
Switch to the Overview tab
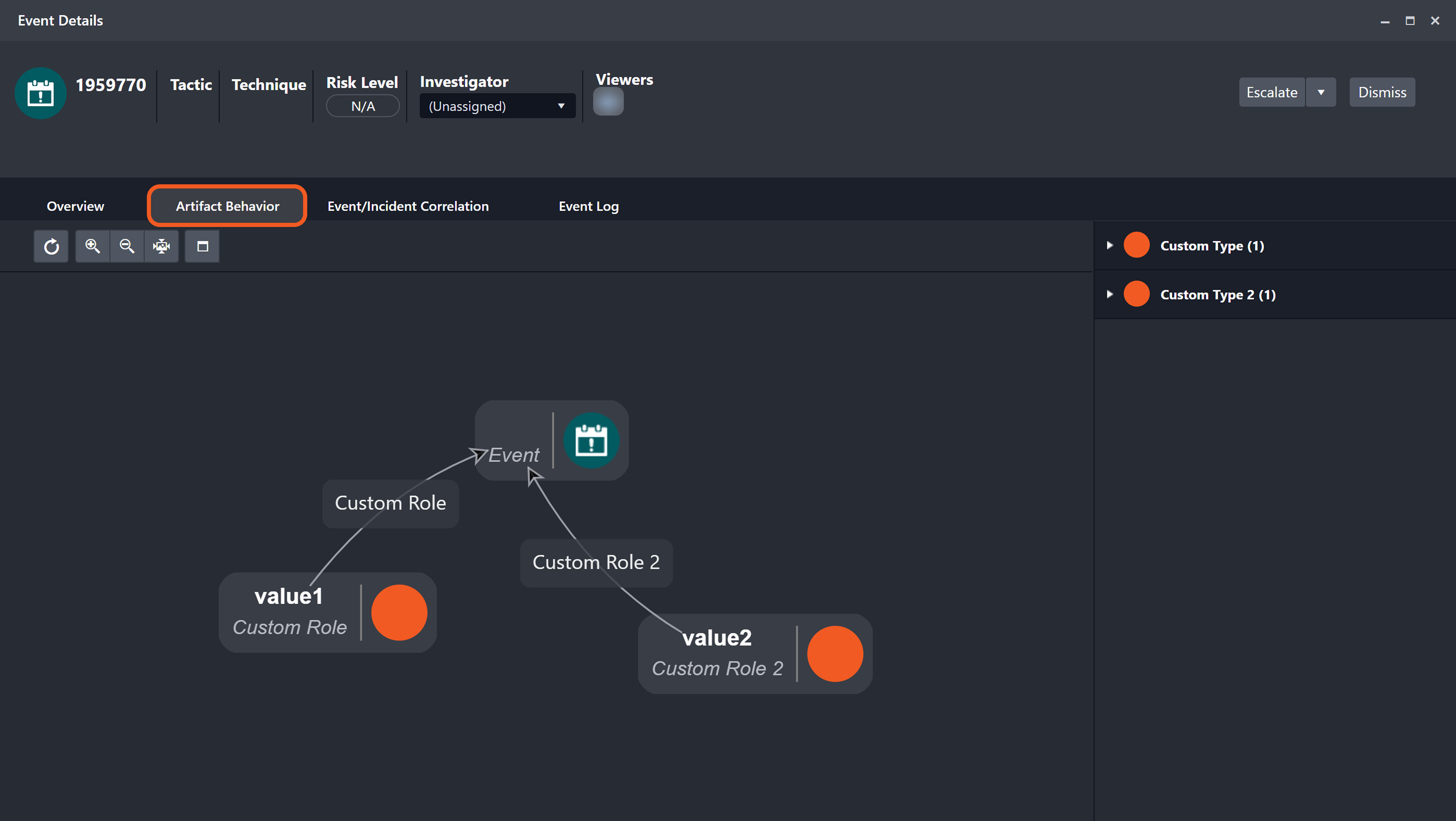(x=75, y=206)
